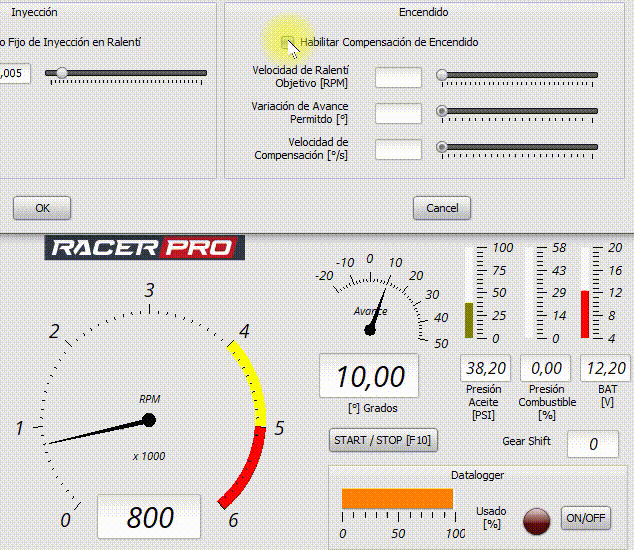This screenshot has width=634, height=550.
Task: Click the Gear Shift value box
Action: tap(593, 444)
